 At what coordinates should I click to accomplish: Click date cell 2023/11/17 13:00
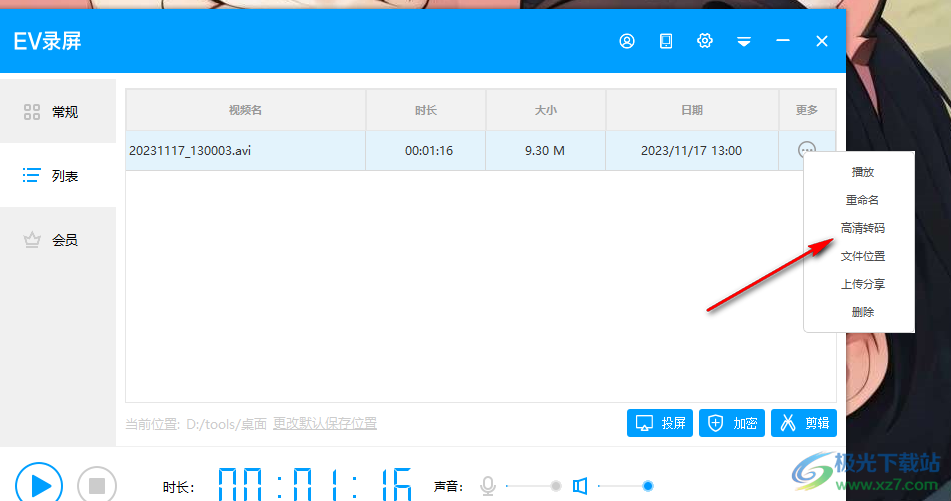[691, 150]
